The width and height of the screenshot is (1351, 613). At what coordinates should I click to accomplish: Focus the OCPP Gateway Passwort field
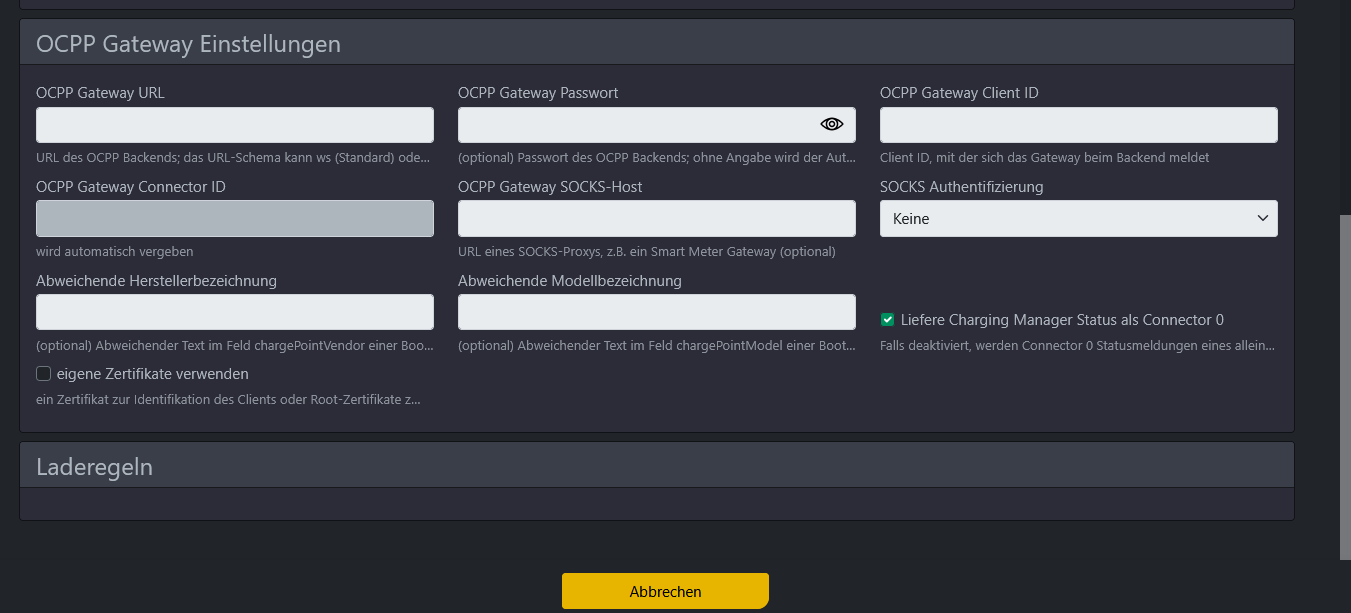(x=635, y=125)
